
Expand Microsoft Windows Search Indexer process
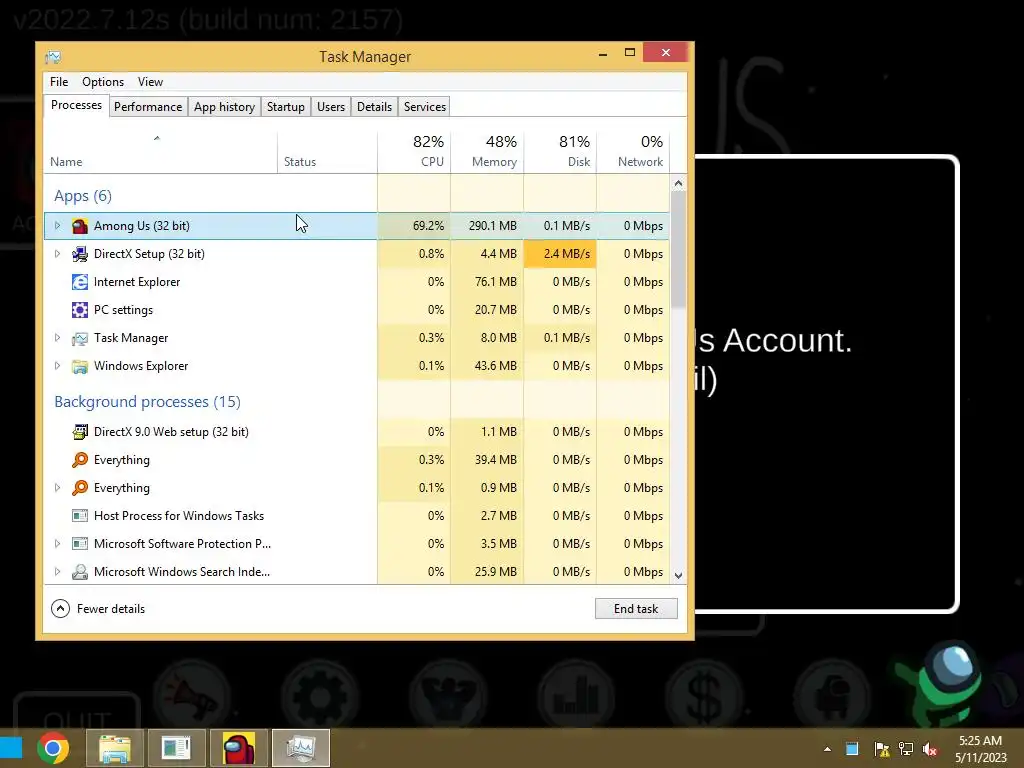click(57, 572)
